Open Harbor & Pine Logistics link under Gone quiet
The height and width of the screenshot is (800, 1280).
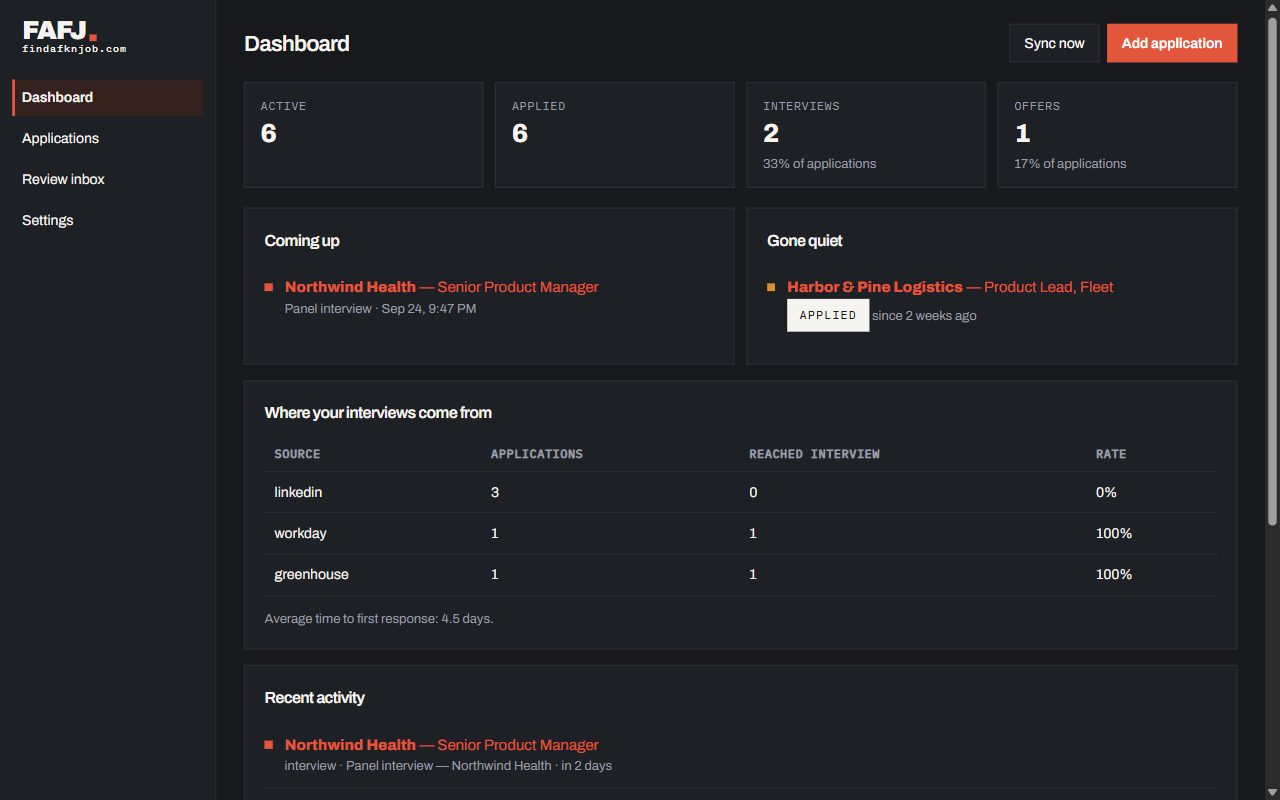950,287
